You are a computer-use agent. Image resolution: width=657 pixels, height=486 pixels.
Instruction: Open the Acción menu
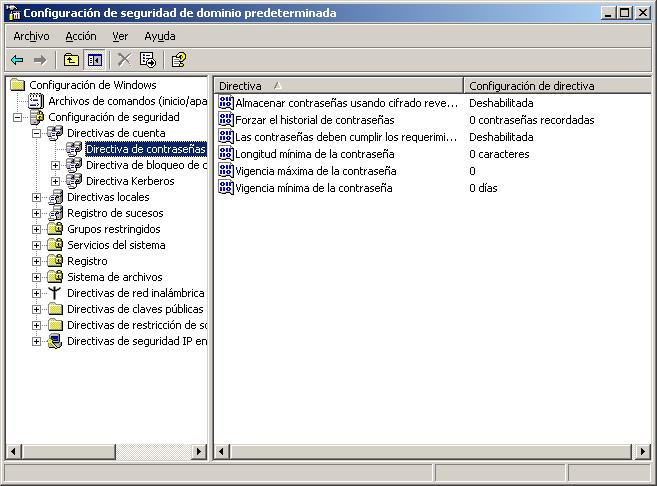point(81,36)
